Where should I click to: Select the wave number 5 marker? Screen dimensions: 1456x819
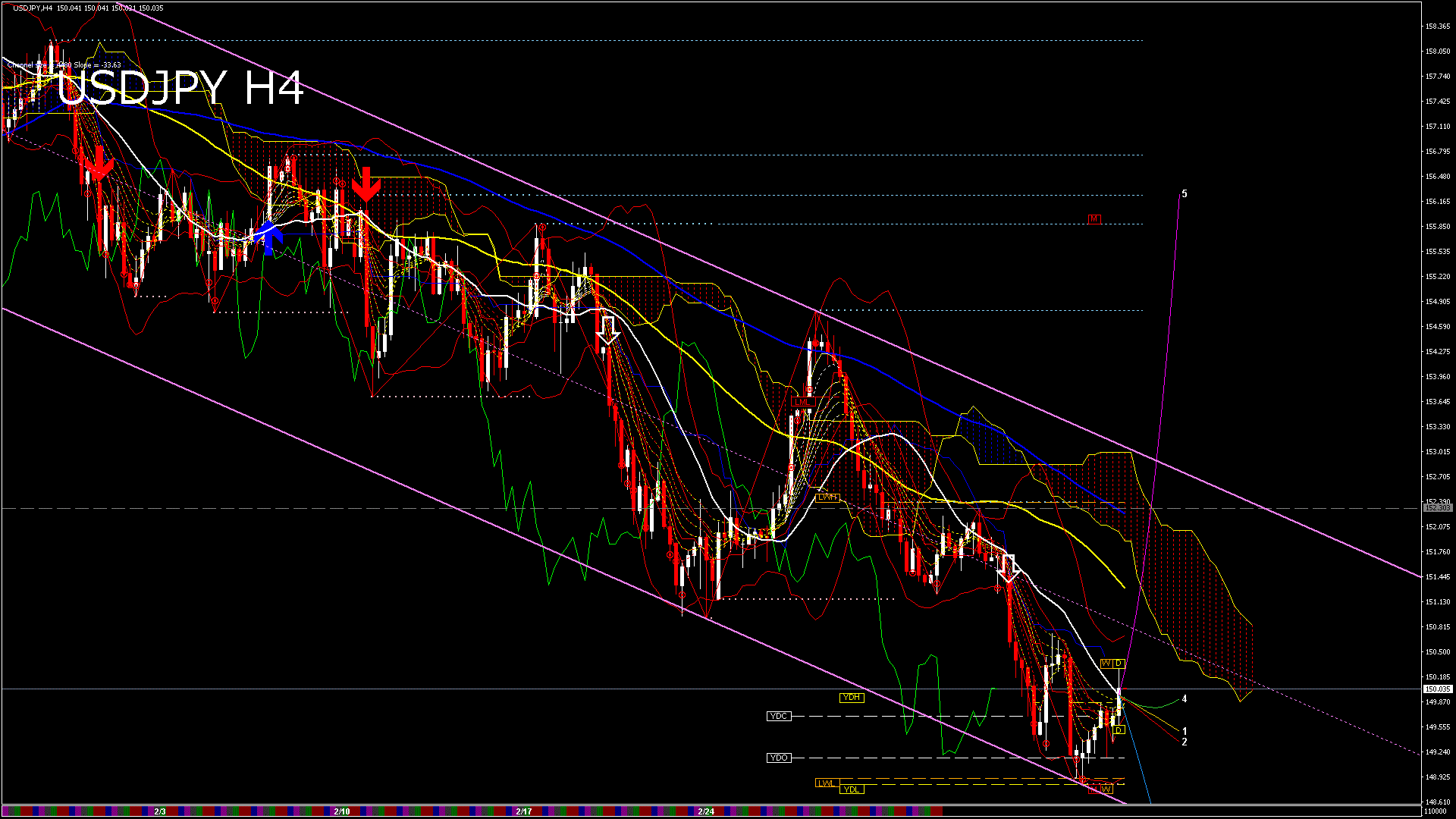1185,194
